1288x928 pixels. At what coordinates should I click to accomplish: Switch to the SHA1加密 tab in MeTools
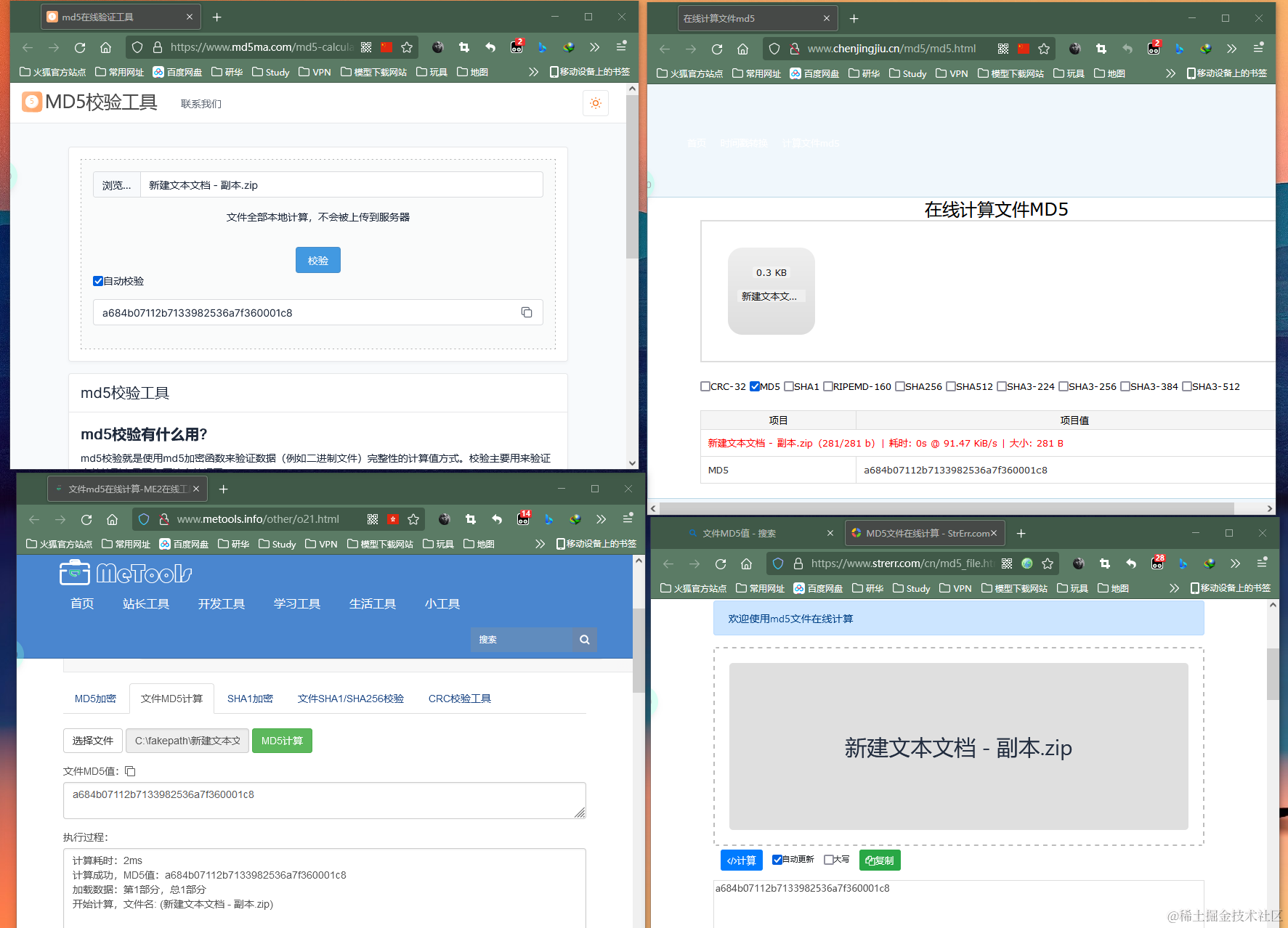[250, 698]
